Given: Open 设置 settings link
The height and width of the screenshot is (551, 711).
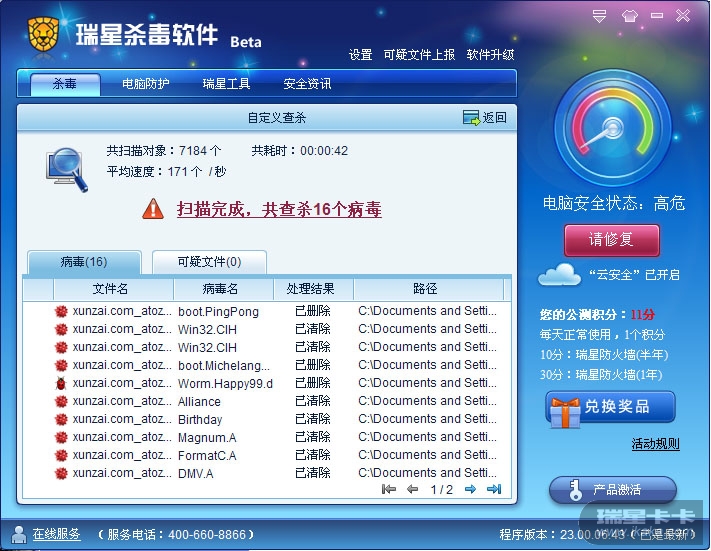Looking at the screenshot, I should click(x=360, y=55).
